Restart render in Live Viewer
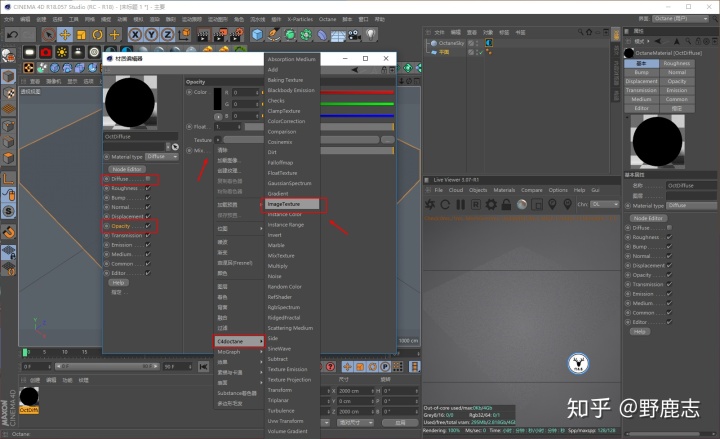Screen dimensions: 720x439 pyautogui.click(x=445, y=204)
